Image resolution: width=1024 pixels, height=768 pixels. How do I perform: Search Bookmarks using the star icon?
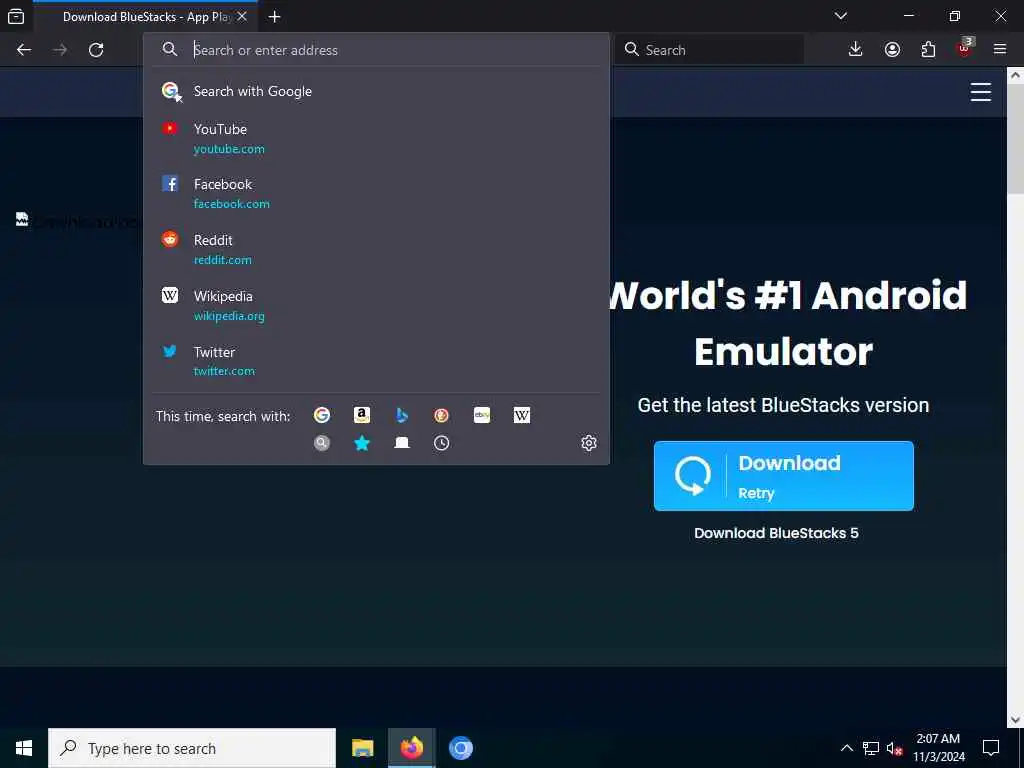[362, 443]
